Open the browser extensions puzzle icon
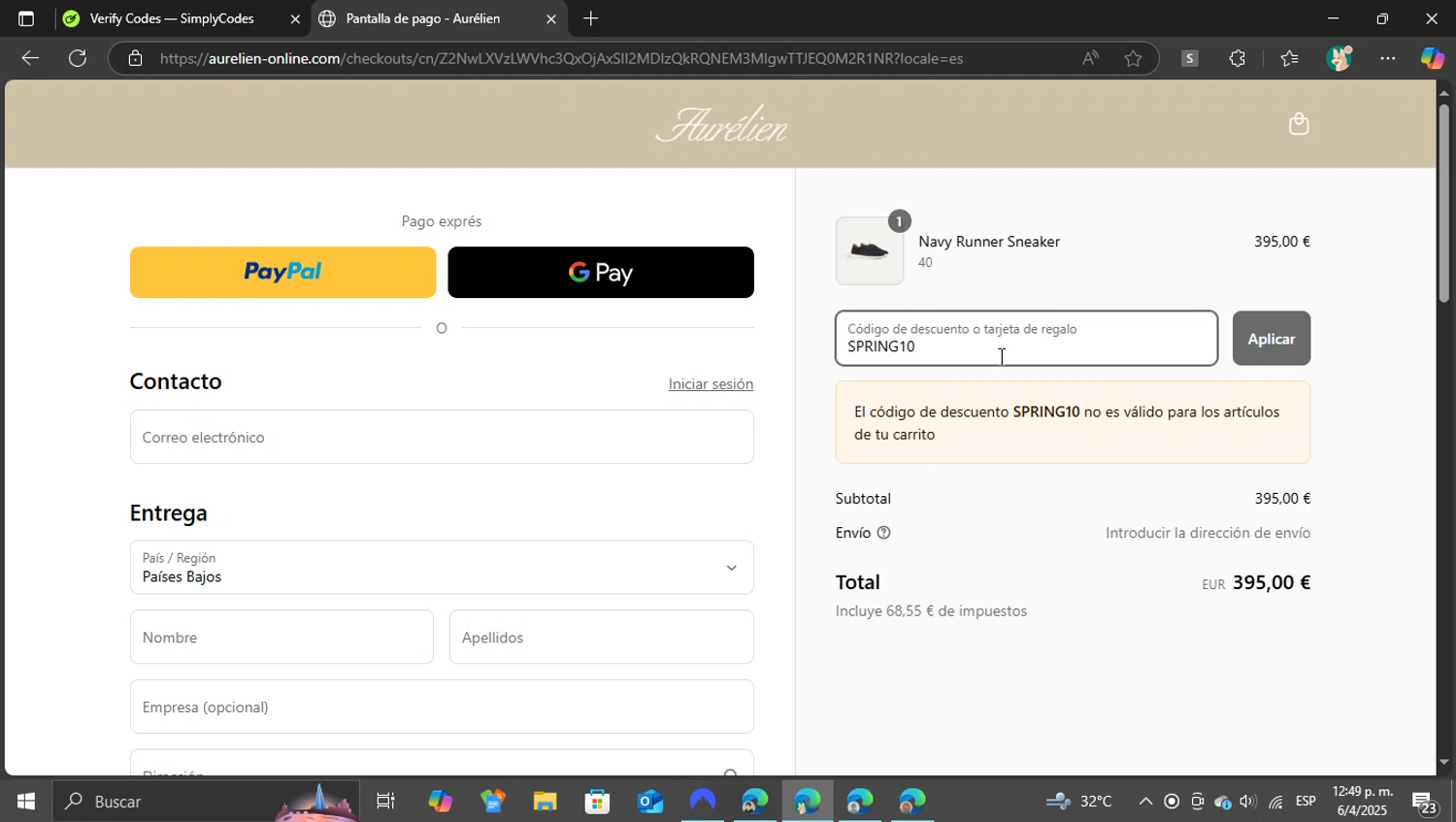 1237,58
